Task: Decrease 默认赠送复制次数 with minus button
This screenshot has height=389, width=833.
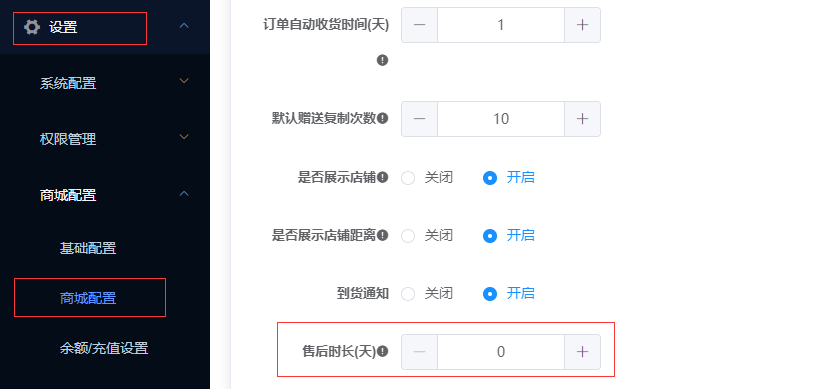Action: coord(420,119)
